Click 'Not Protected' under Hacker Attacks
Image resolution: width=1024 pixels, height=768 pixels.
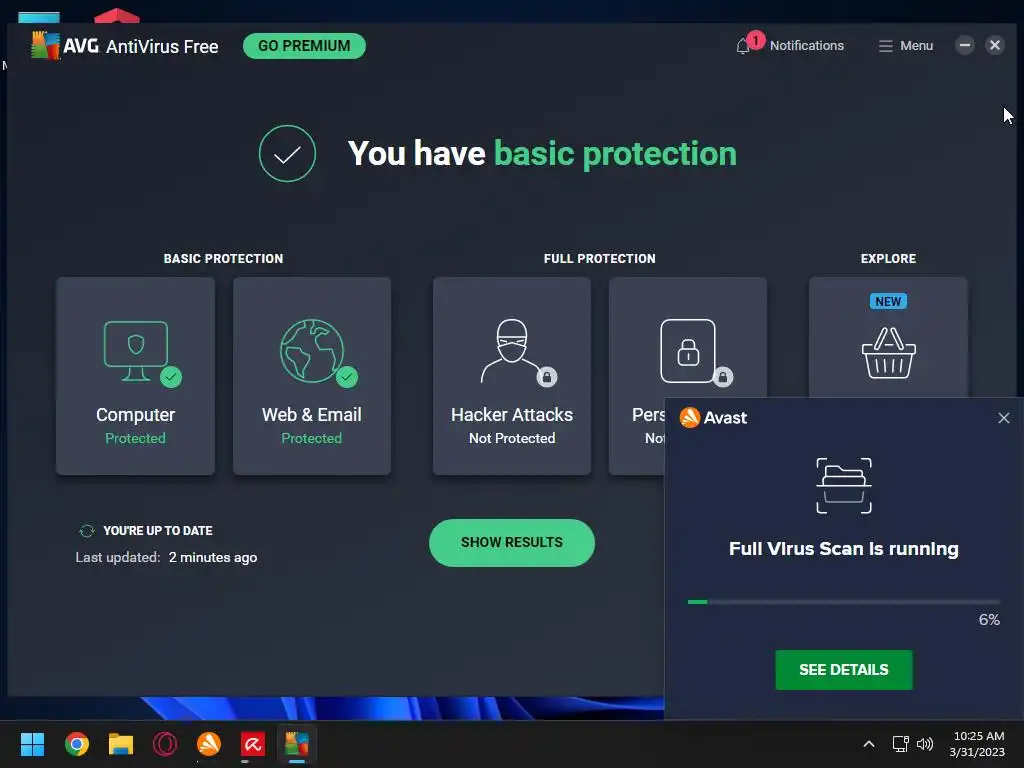[512, 438]
